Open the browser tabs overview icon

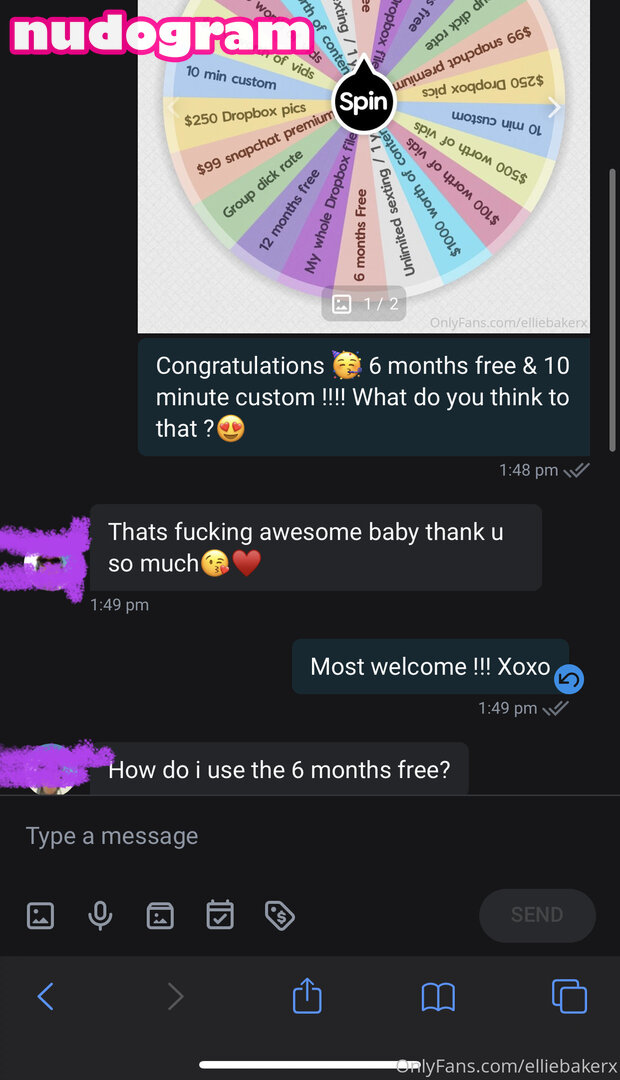(x=569, y=996)
